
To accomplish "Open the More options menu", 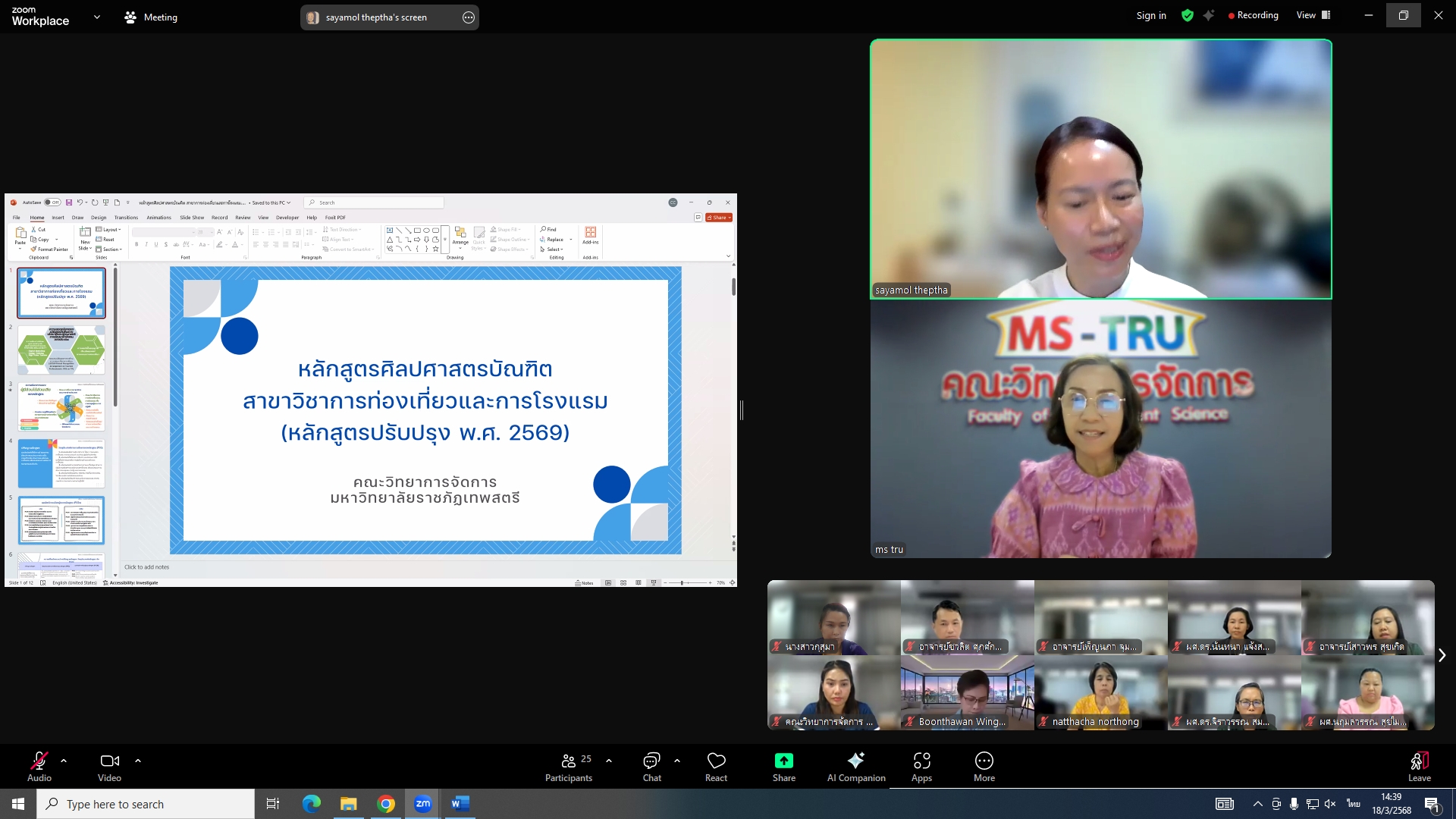I will click(984, 761).
